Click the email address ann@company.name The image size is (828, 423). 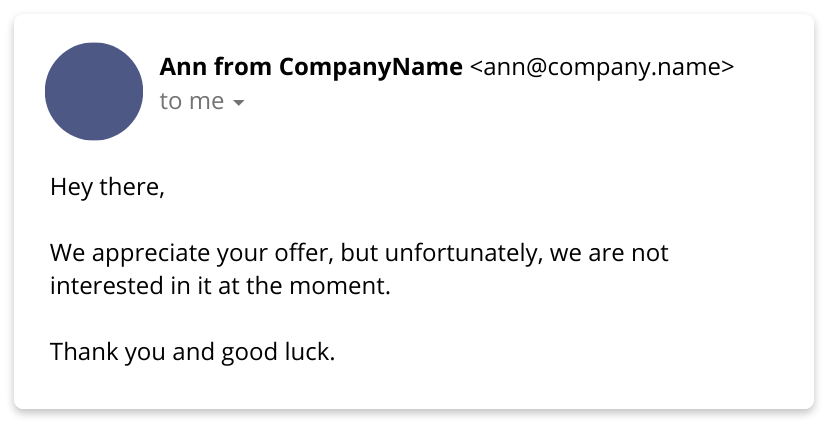[602, 68]
